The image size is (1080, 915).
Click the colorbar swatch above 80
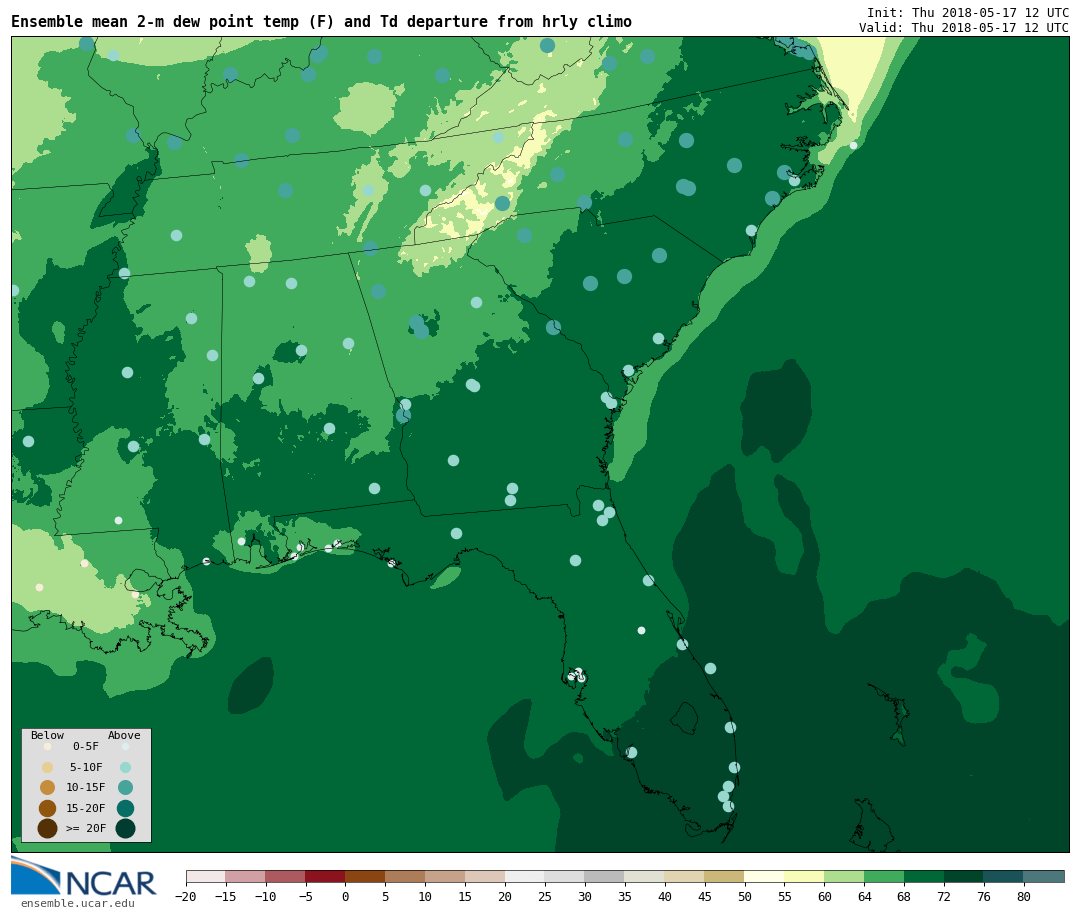(x=1043, y=876)
